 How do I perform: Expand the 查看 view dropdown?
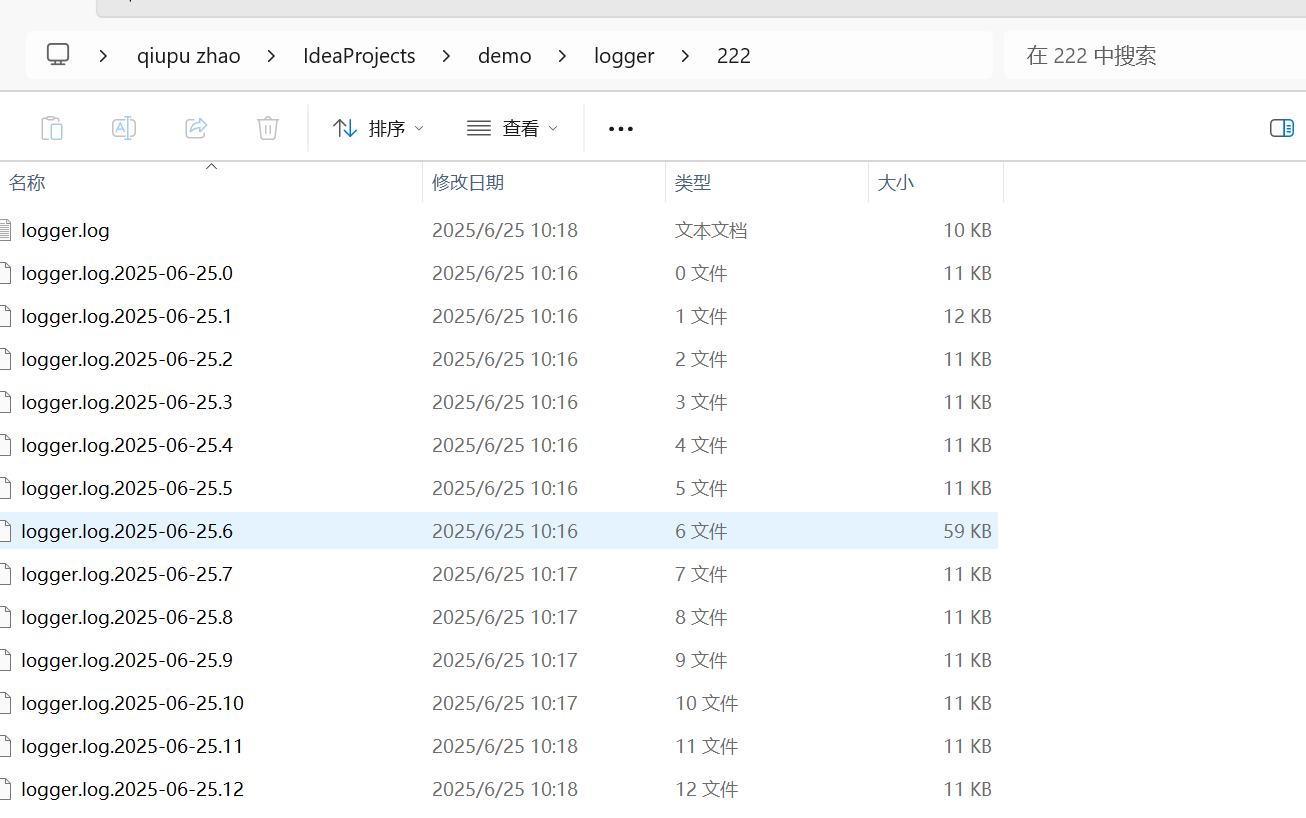point(511,128)
